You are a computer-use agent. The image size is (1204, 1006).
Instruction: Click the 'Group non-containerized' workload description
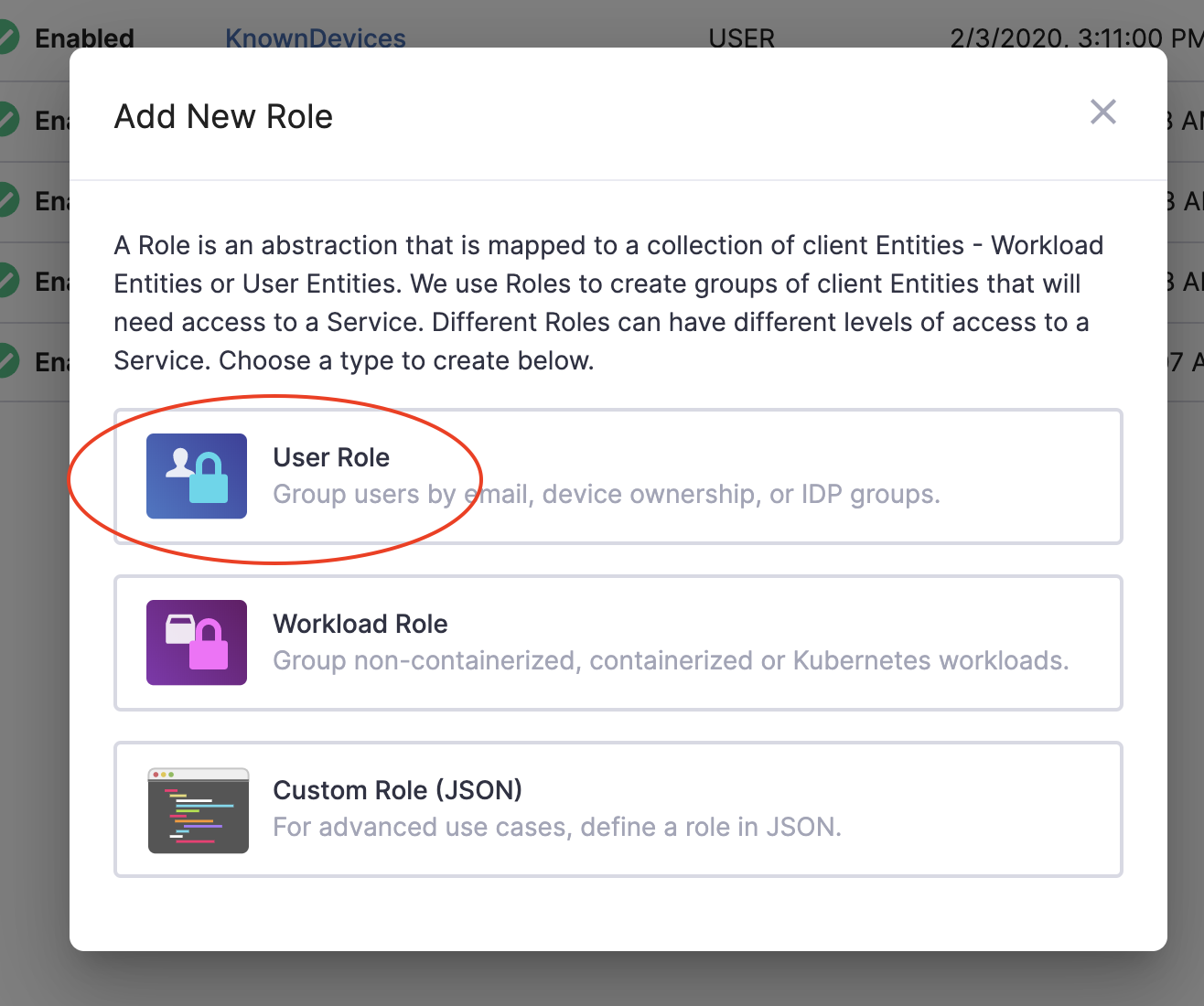tap(671, 661)
